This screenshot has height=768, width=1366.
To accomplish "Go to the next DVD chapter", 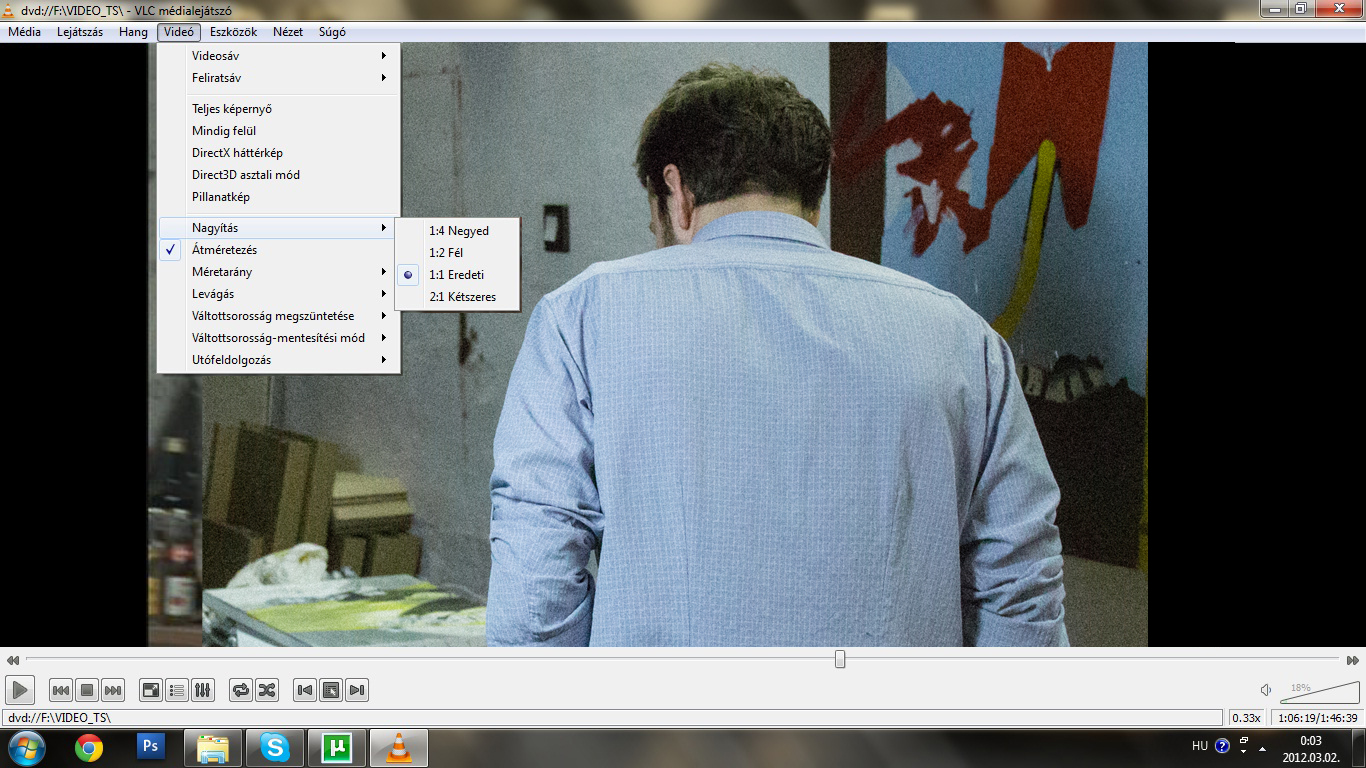I will [x=357, y=690].
